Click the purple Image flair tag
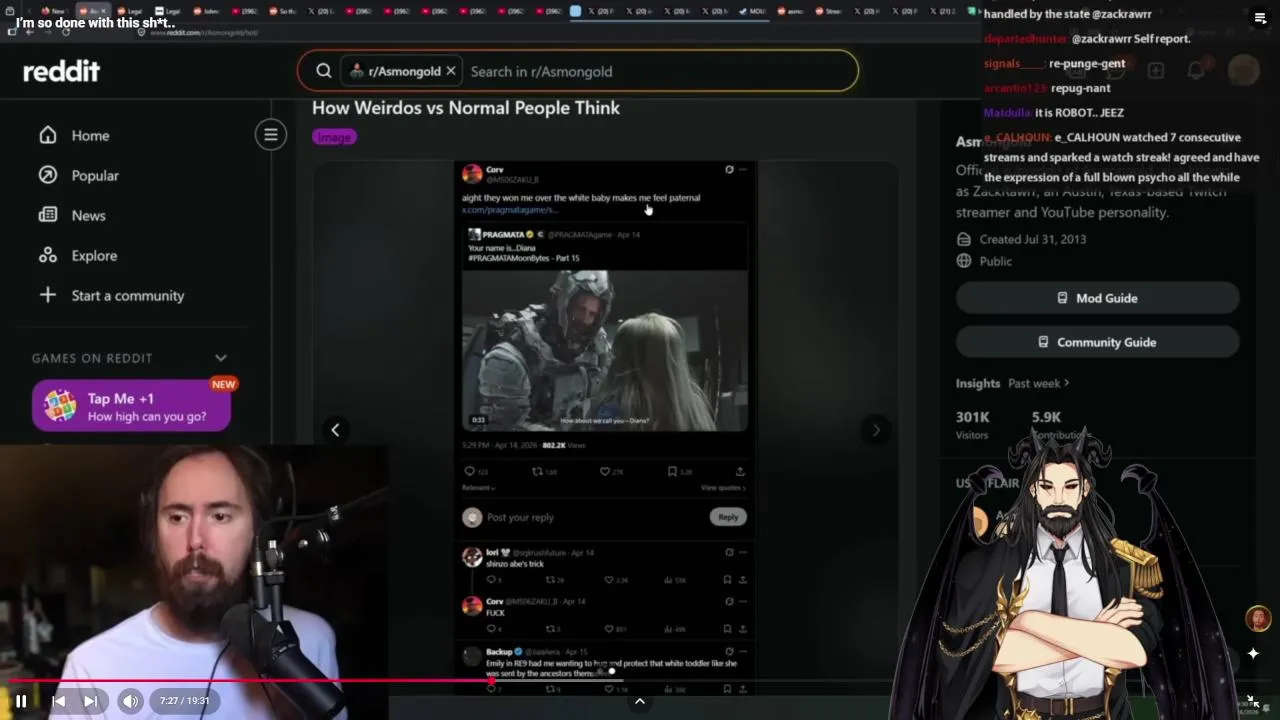1280x720 pixels. coord(334,137)
